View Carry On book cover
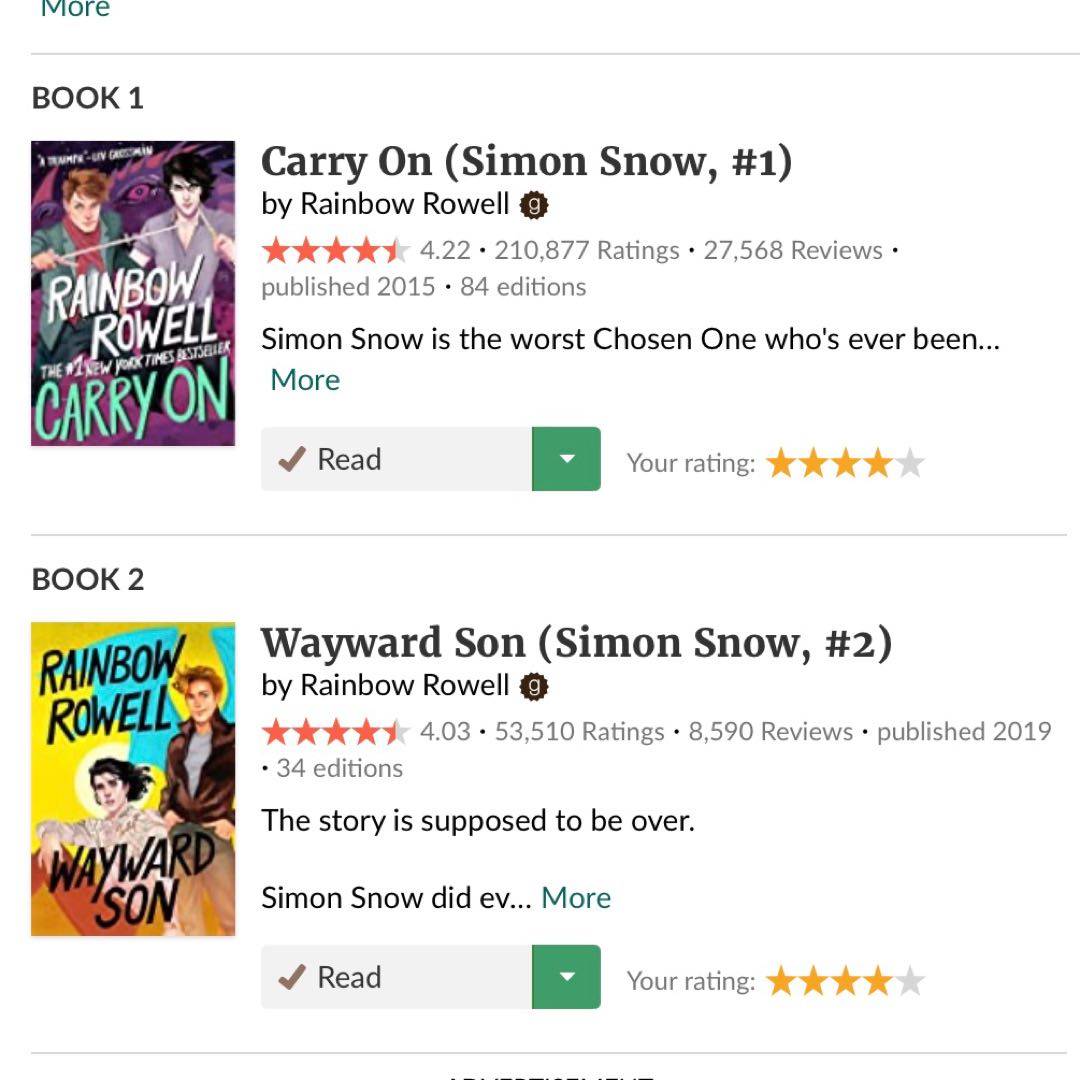 (x=133, y=293)
